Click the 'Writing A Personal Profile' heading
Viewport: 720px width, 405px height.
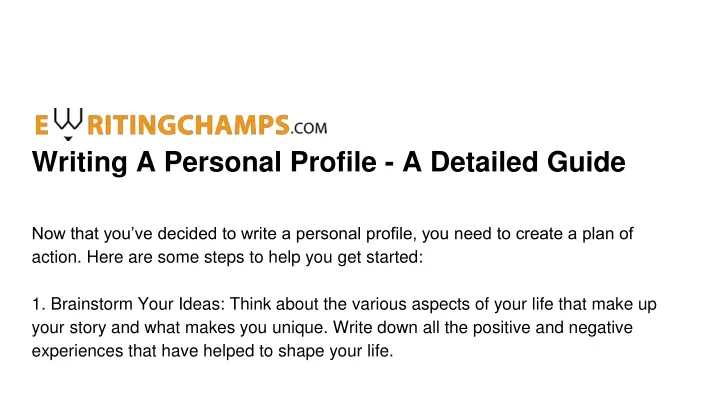coord(204,162)
